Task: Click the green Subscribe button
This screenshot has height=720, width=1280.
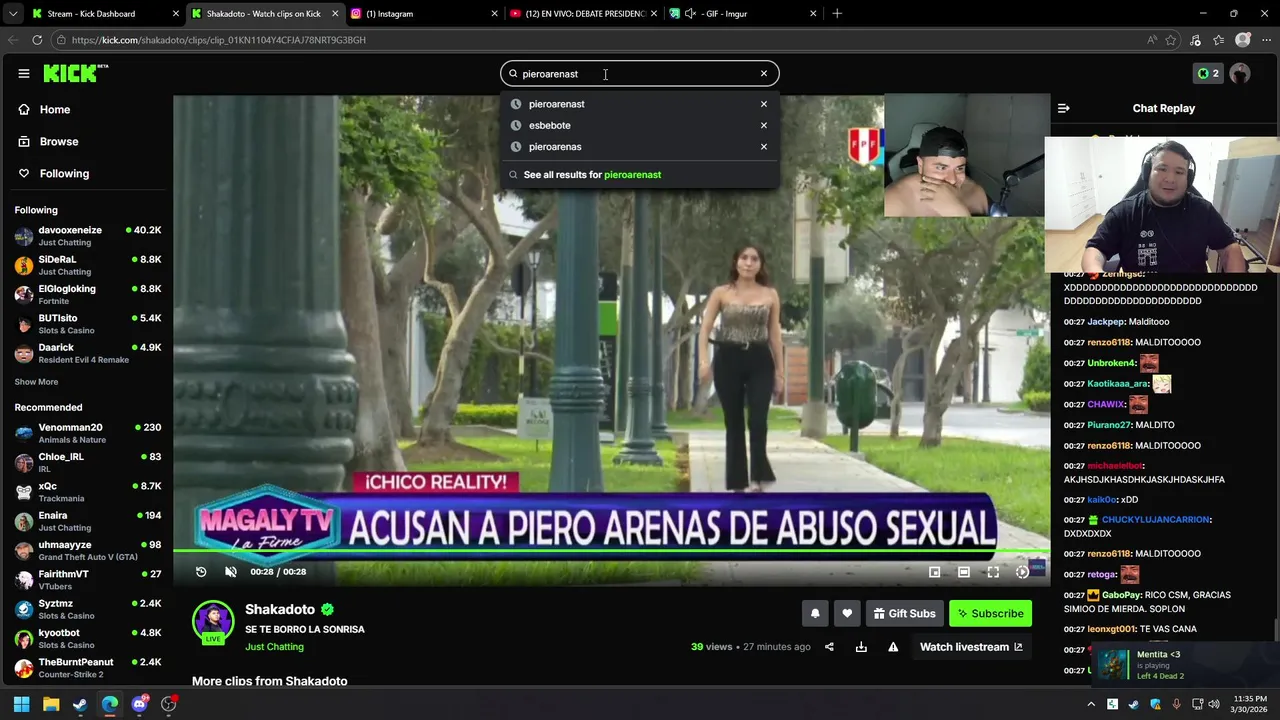Action: click(x=990, y=613)
